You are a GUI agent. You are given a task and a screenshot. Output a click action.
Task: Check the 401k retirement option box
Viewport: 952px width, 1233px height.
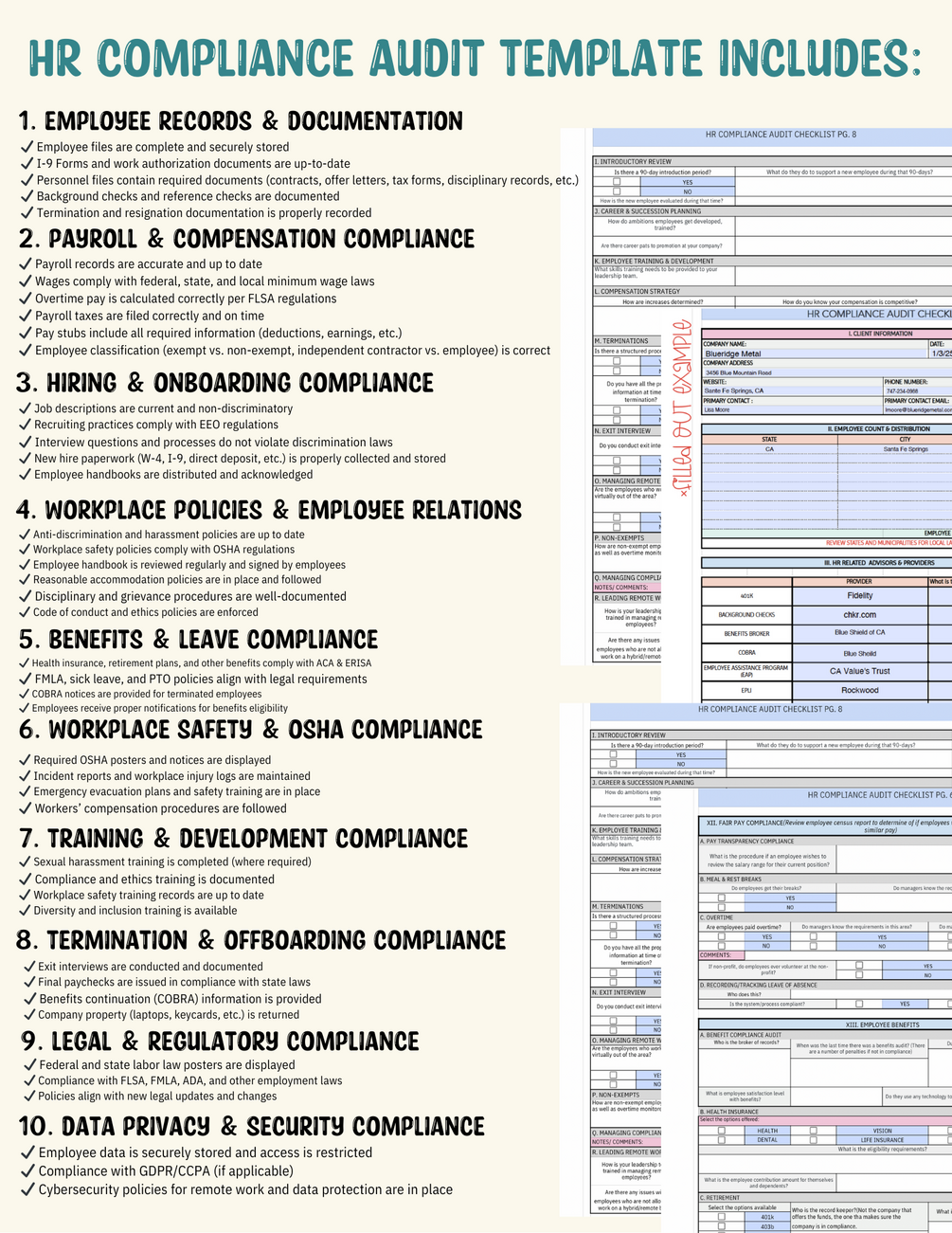click(722, 1217)
